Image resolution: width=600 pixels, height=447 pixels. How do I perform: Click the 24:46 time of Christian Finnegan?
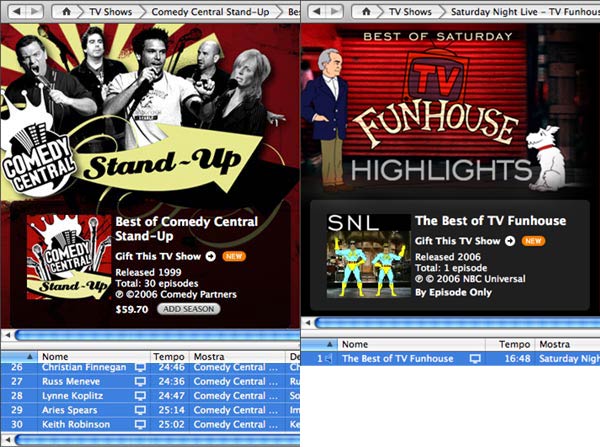click(171, 367)
